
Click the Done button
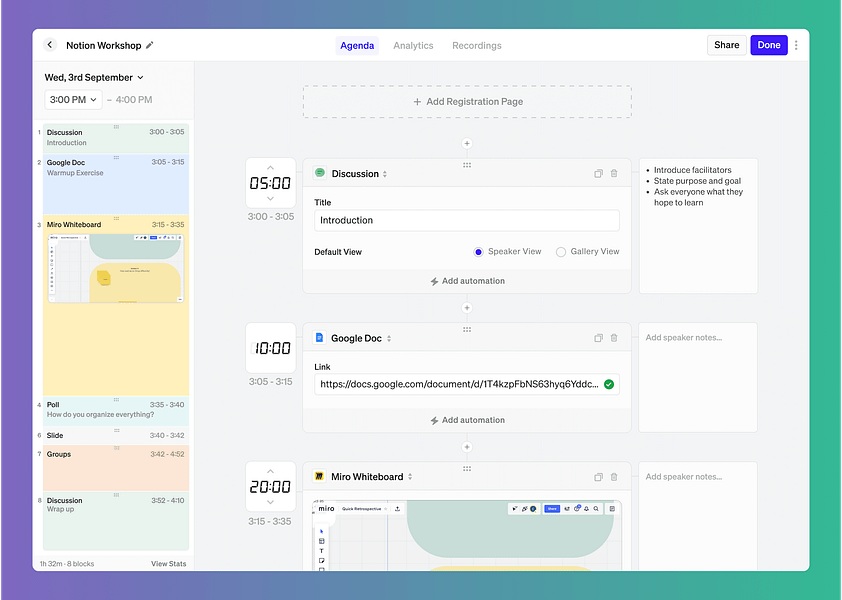[769, 45]
